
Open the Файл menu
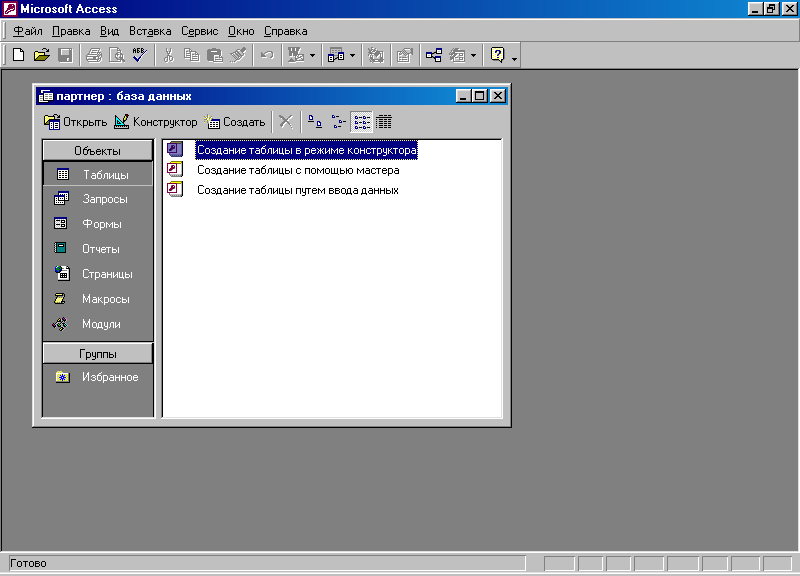(28, 31)
